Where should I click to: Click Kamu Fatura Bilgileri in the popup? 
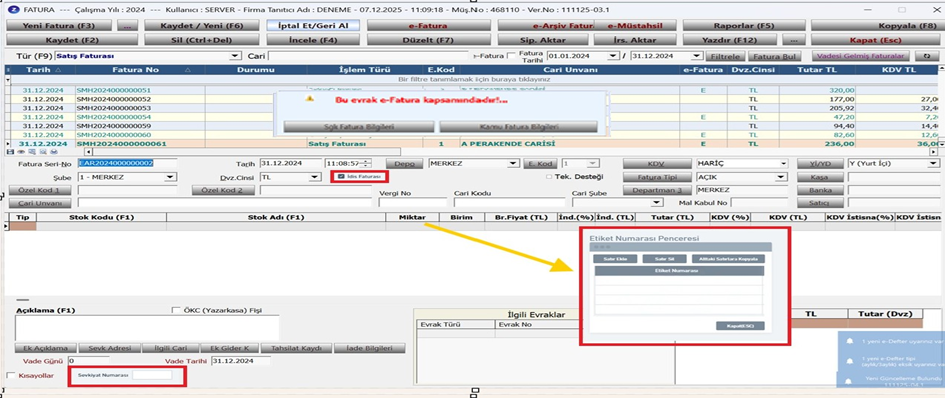coord(518,127)
